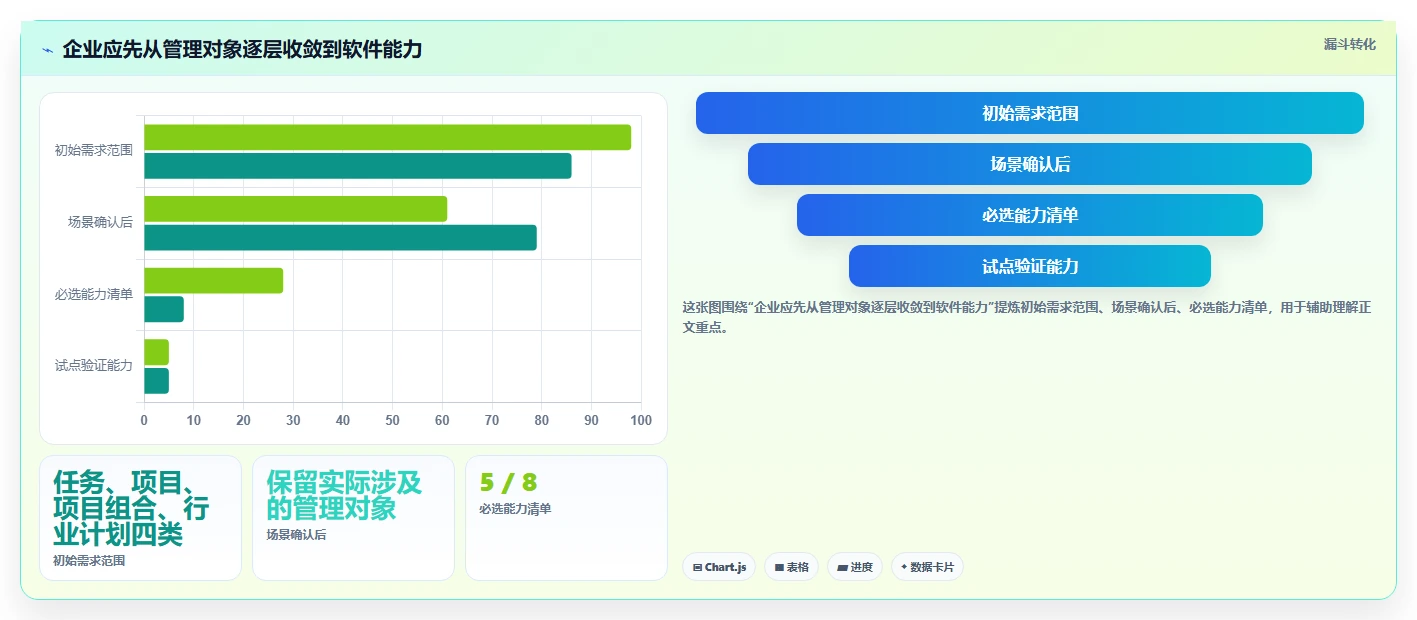Click the light green 必选能力清单 bar
This screenshot has height=620, width=1417.
(x=214, y=281)
